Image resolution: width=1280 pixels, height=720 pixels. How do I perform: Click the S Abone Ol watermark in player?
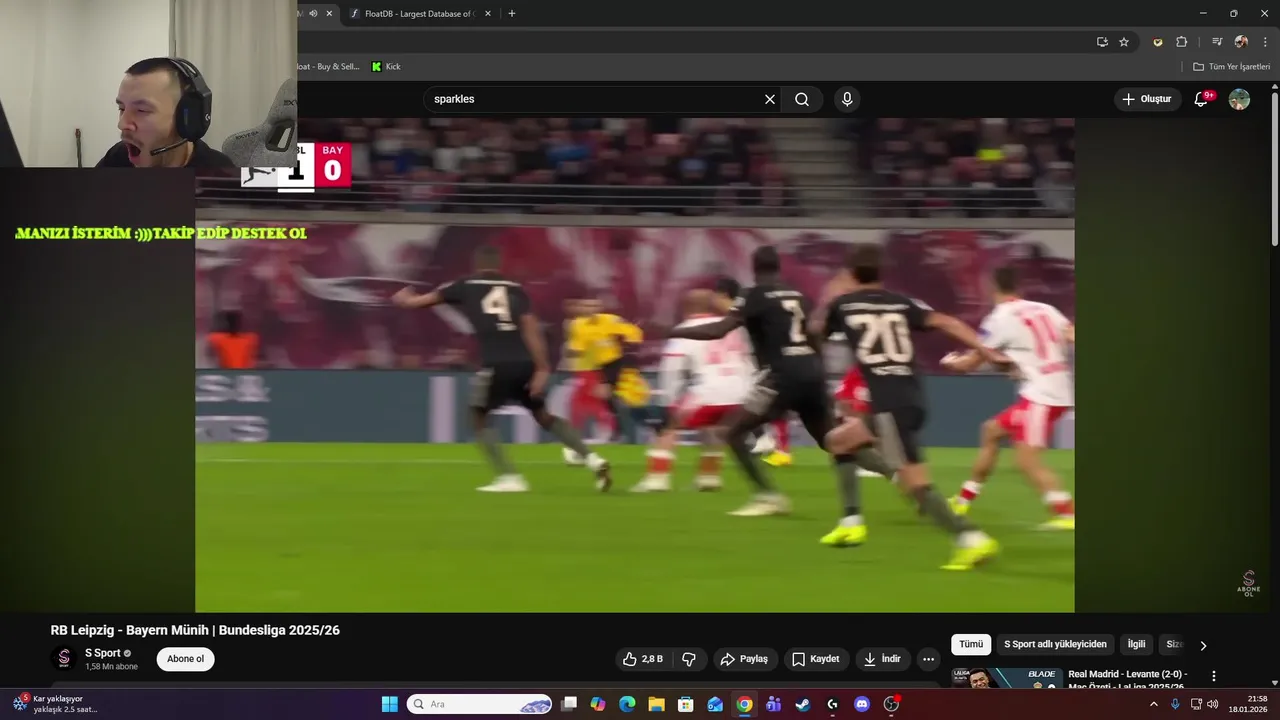(x=1248, y=583)
